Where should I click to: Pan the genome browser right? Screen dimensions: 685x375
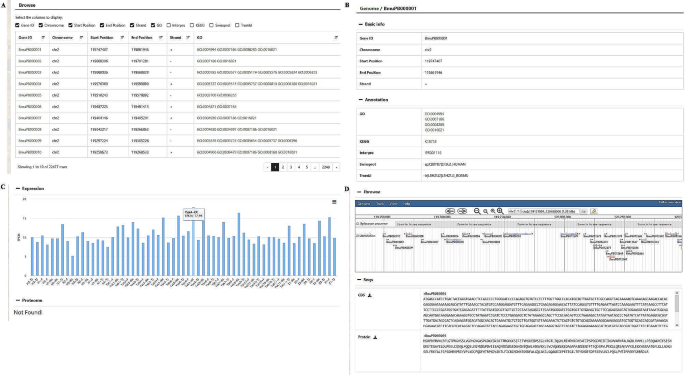coord(462,211)
